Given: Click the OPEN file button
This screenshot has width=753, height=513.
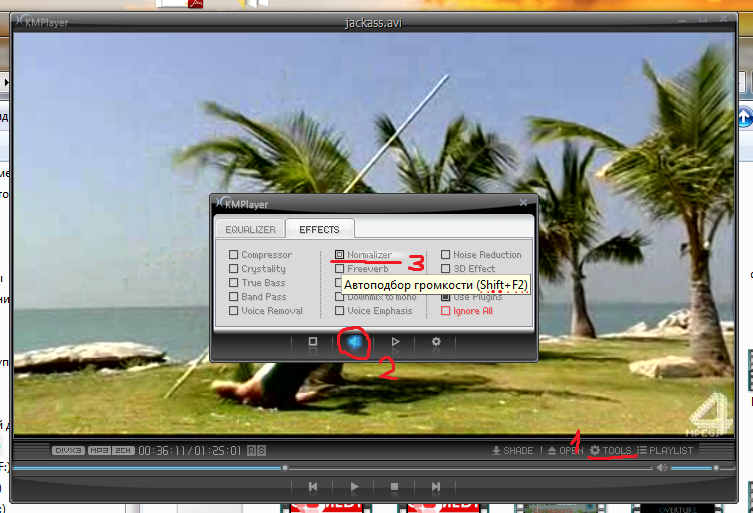Looking at the screenshot, I should point(565,451).
